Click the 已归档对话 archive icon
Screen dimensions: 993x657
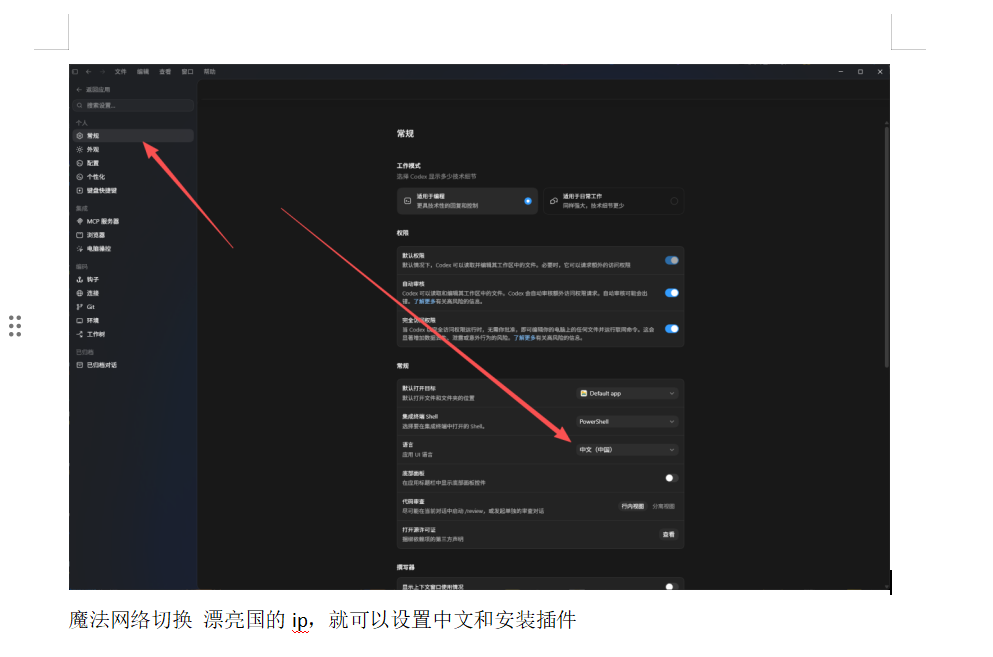coord(80,365)
